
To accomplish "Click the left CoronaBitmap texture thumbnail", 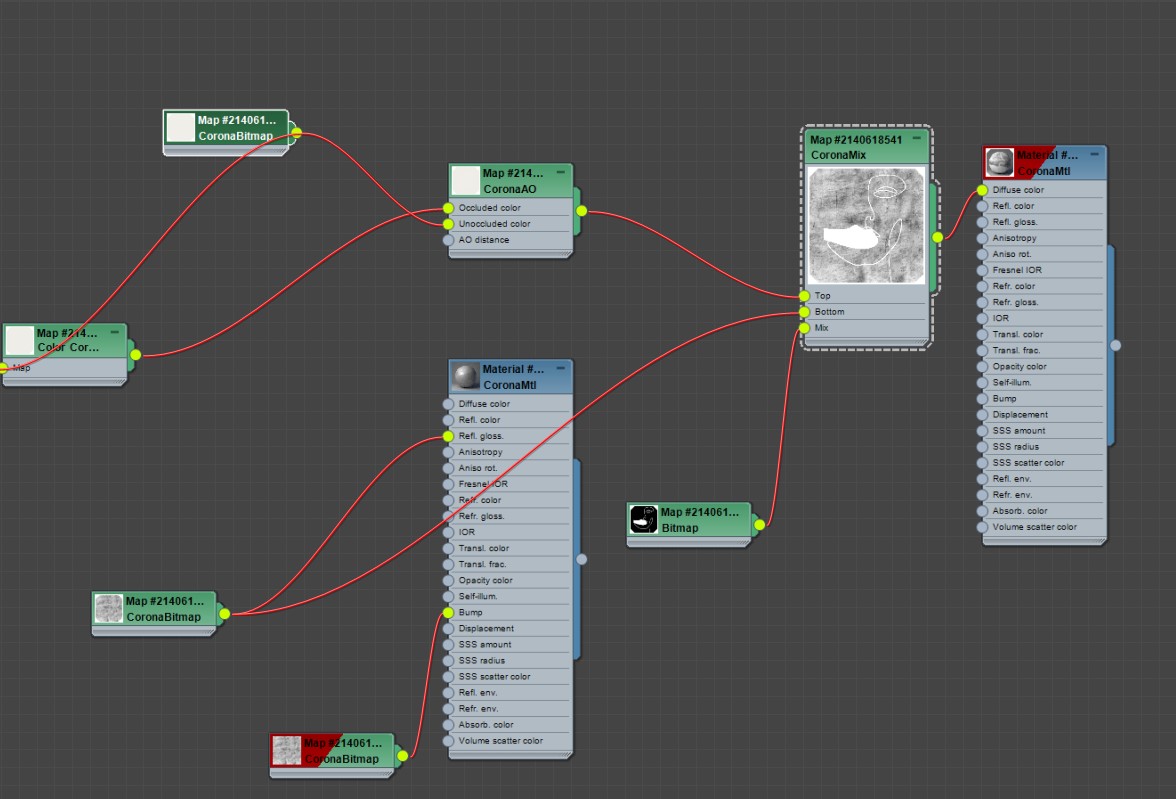I will tap(109, 608).
